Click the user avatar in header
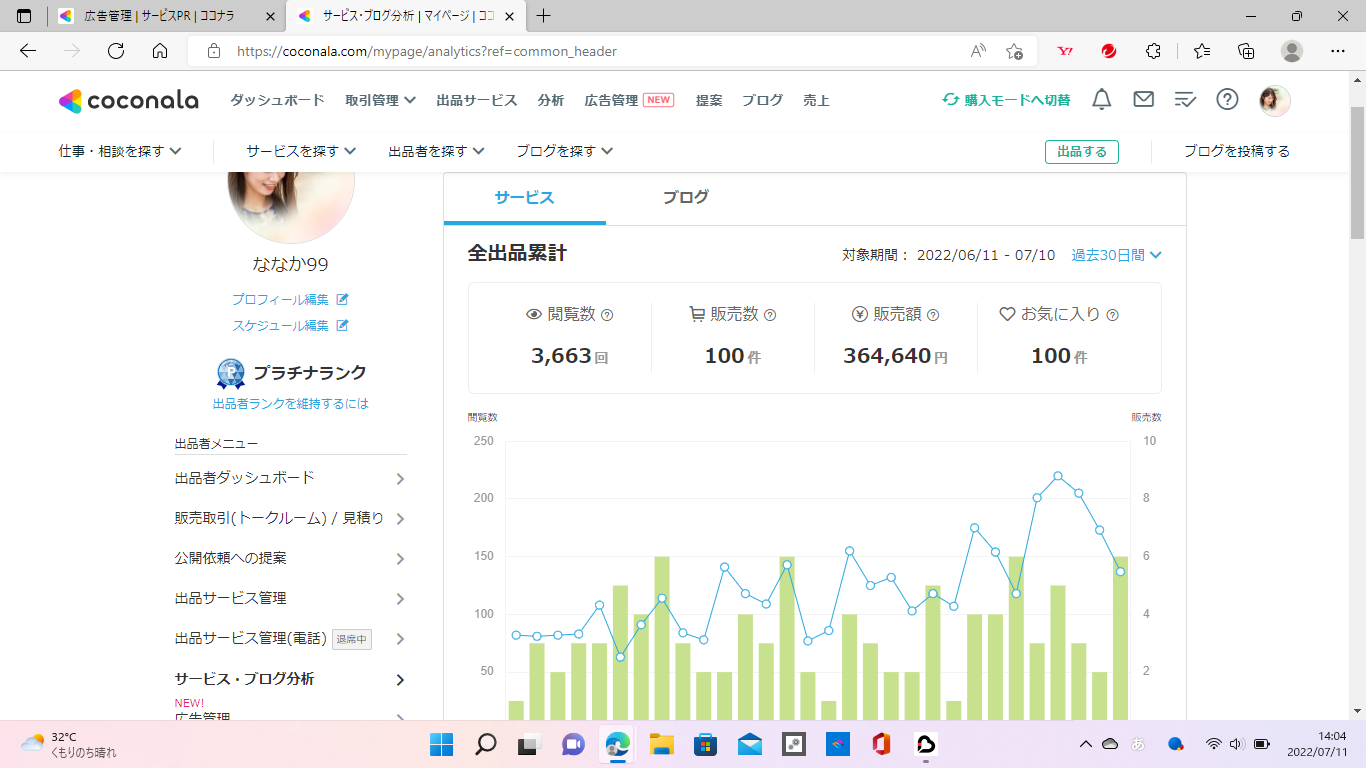This screenshot has height=768, width=1366. [1274, 100]
